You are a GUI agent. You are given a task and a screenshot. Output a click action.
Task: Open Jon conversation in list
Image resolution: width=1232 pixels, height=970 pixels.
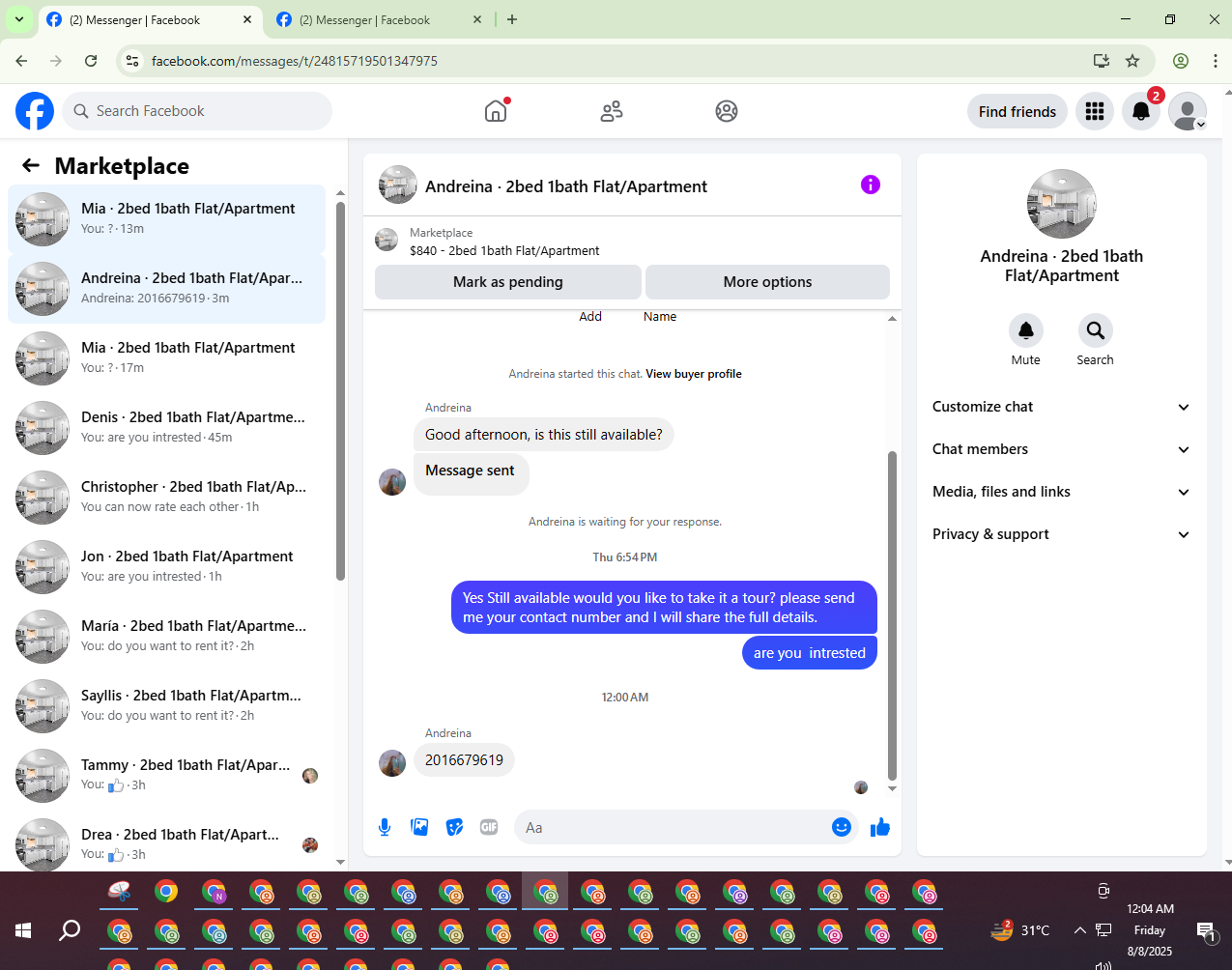[166, 566]
